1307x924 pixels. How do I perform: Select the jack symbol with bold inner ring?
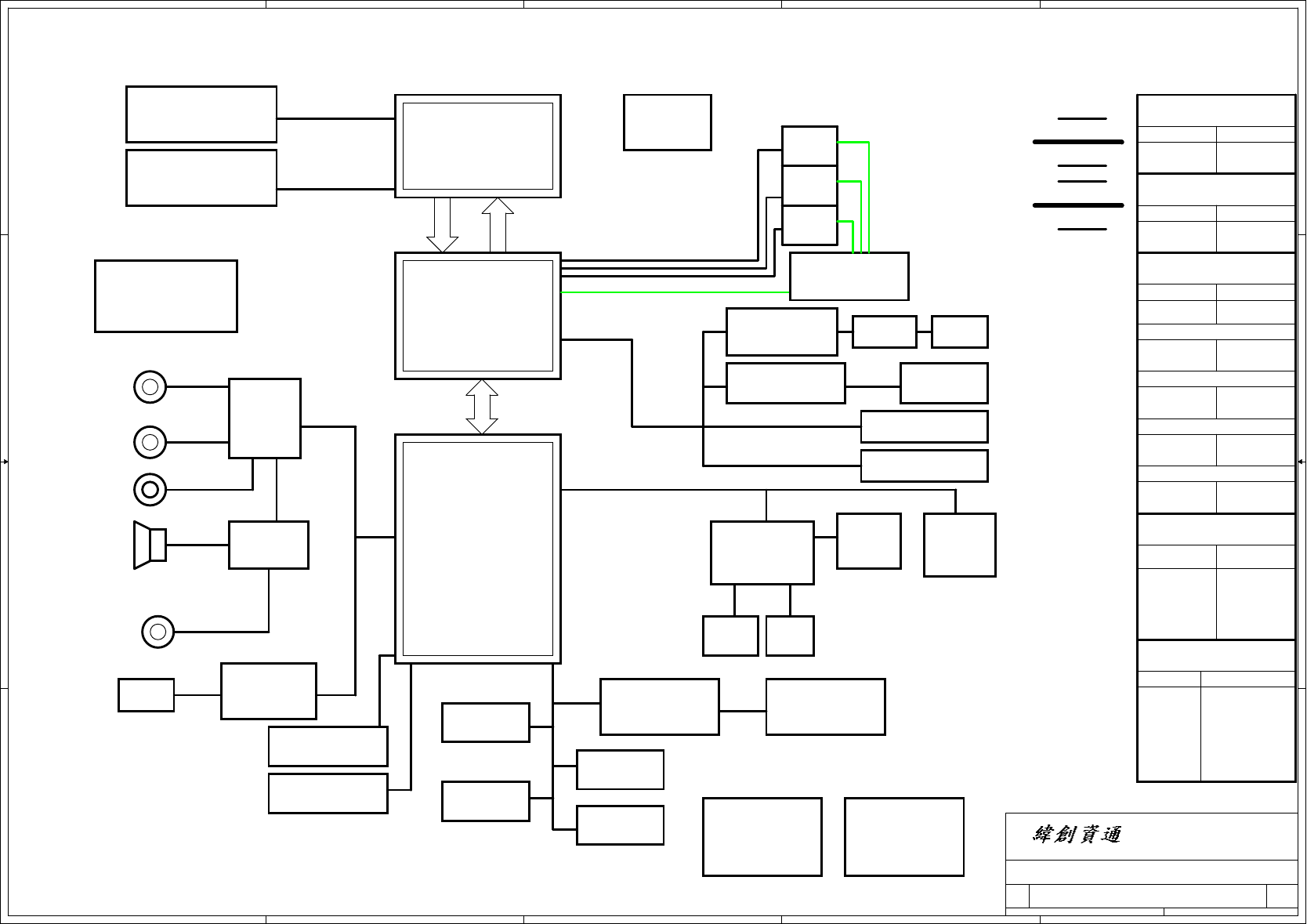(x=150, y=490)
